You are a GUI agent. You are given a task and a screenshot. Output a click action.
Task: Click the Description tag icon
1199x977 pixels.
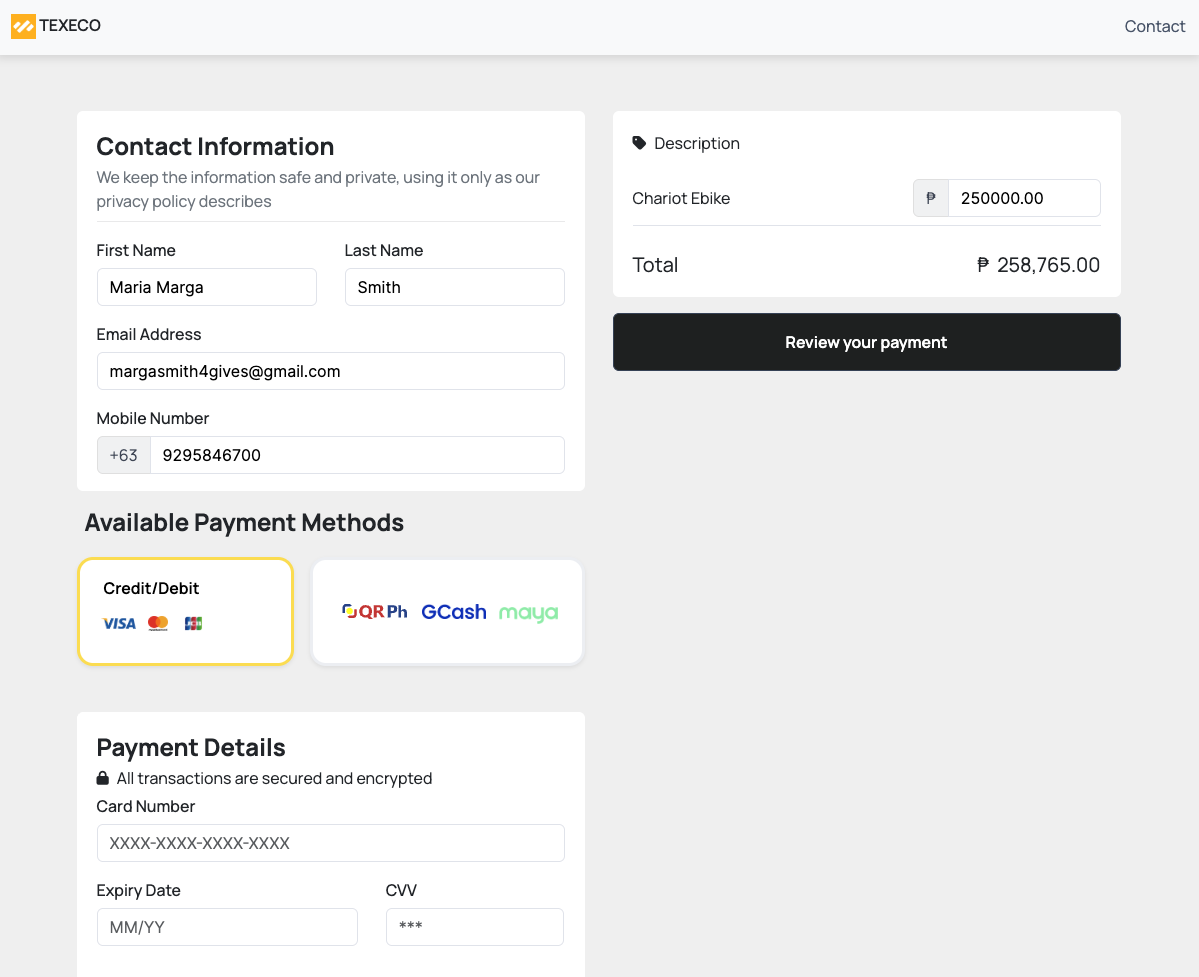[639, 143]
